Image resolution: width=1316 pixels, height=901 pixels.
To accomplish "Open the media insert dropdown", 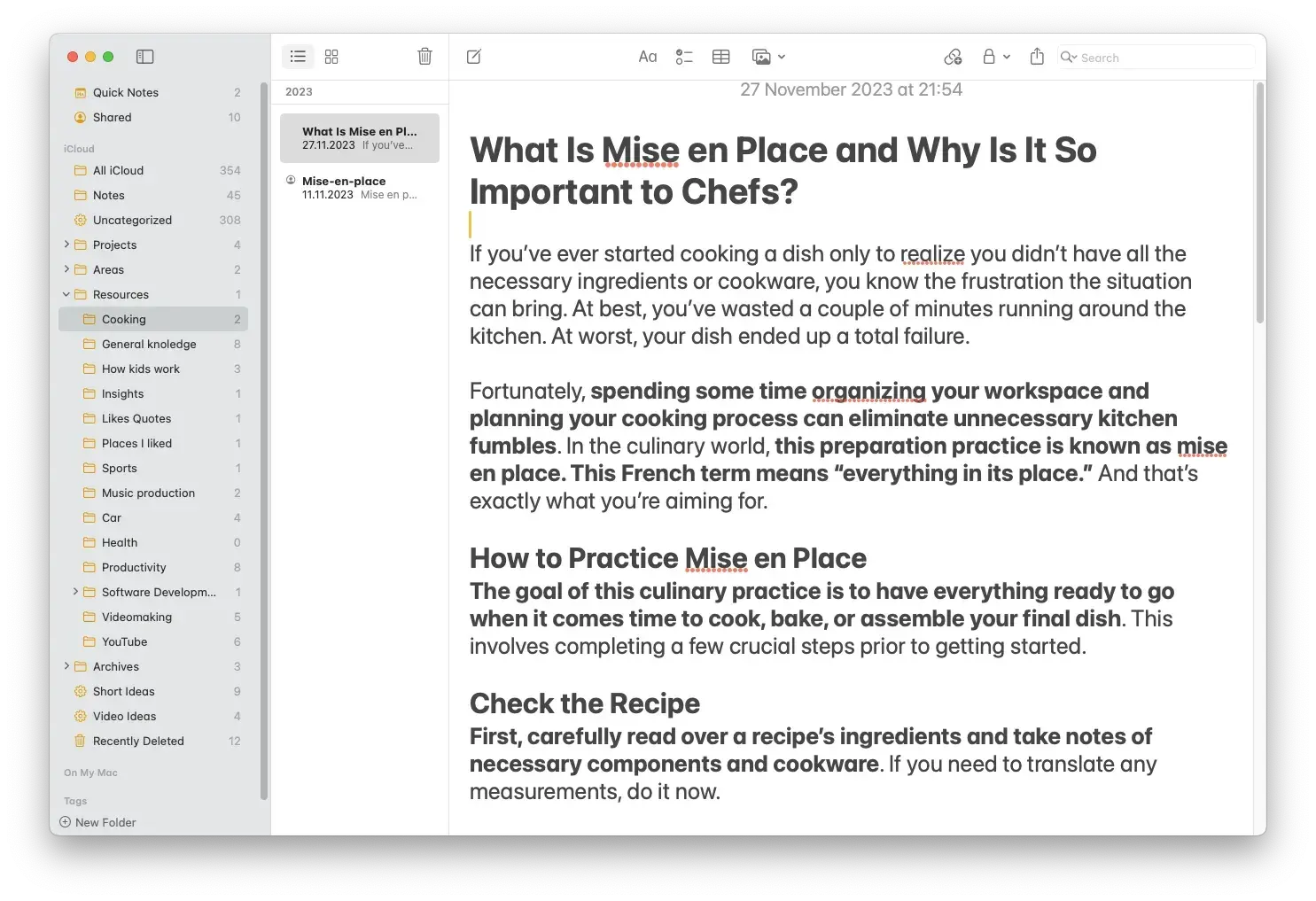I will tap(781, 56).
